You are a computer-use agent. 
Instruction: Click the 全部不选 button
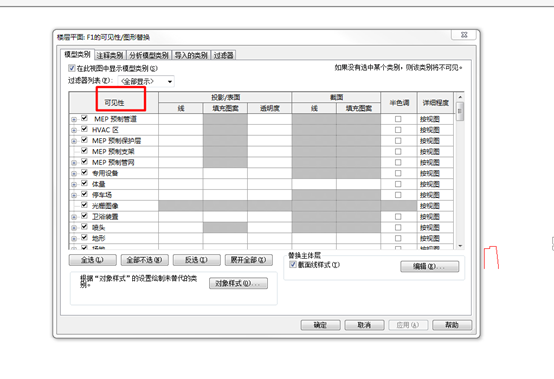(x=145, y=260)
